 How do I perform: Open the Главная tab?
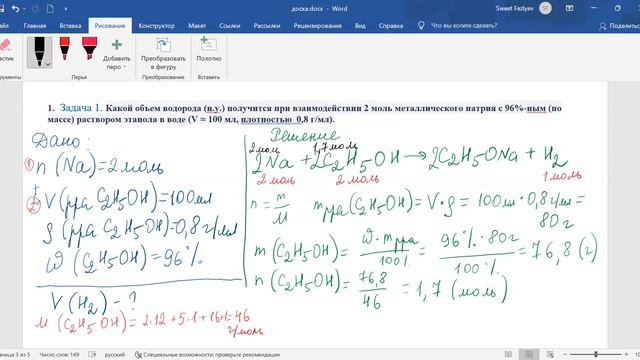[35, 26]
